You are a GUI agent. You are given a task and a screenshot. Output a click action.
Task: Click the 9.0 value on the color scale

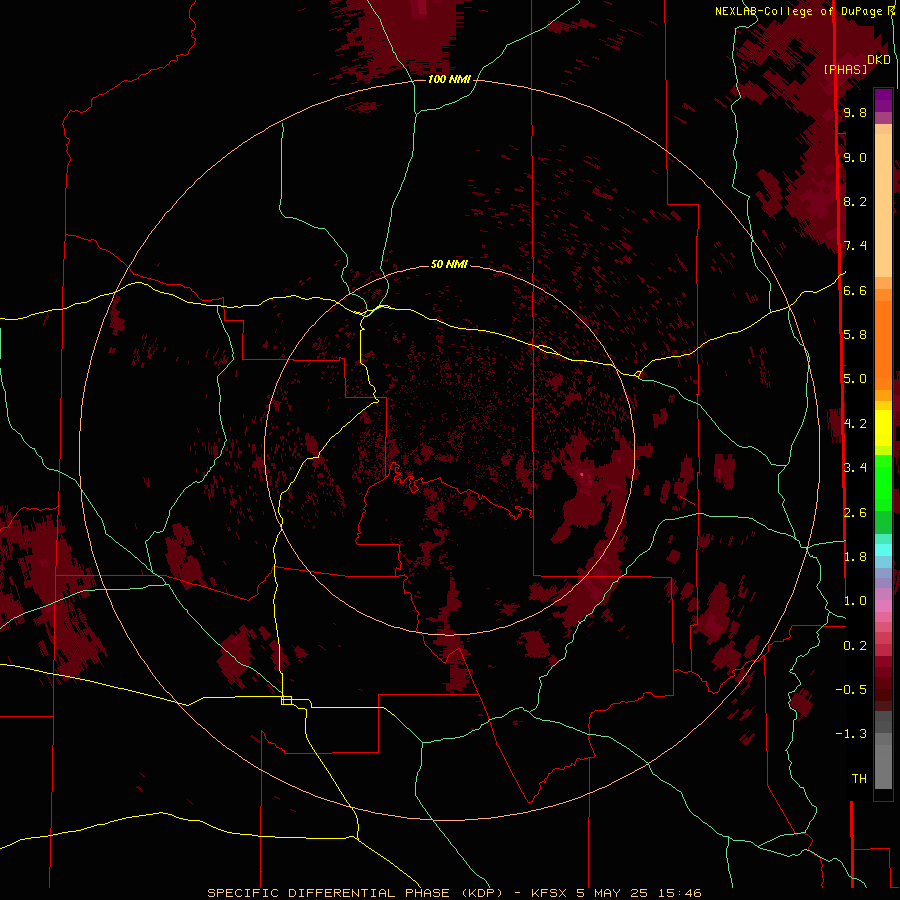855,157
